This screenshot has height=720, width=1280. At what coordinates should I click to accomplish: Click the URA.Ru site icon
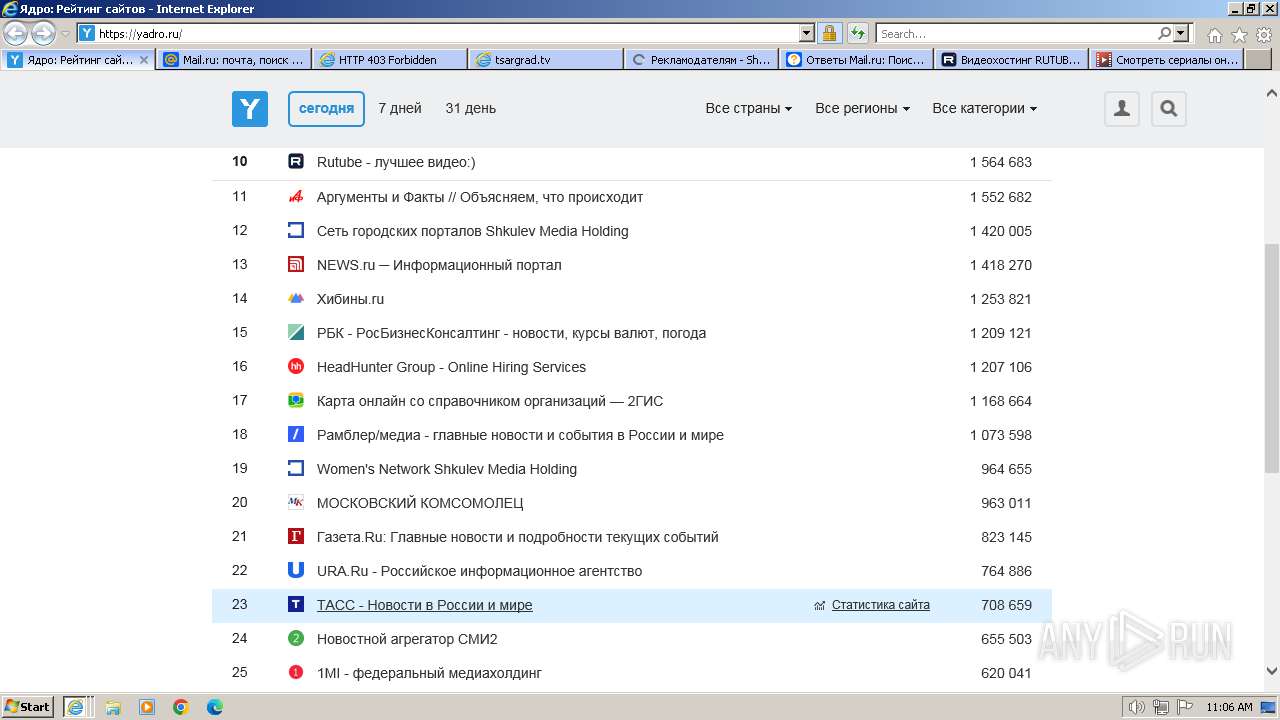click(x=296, y=571)
